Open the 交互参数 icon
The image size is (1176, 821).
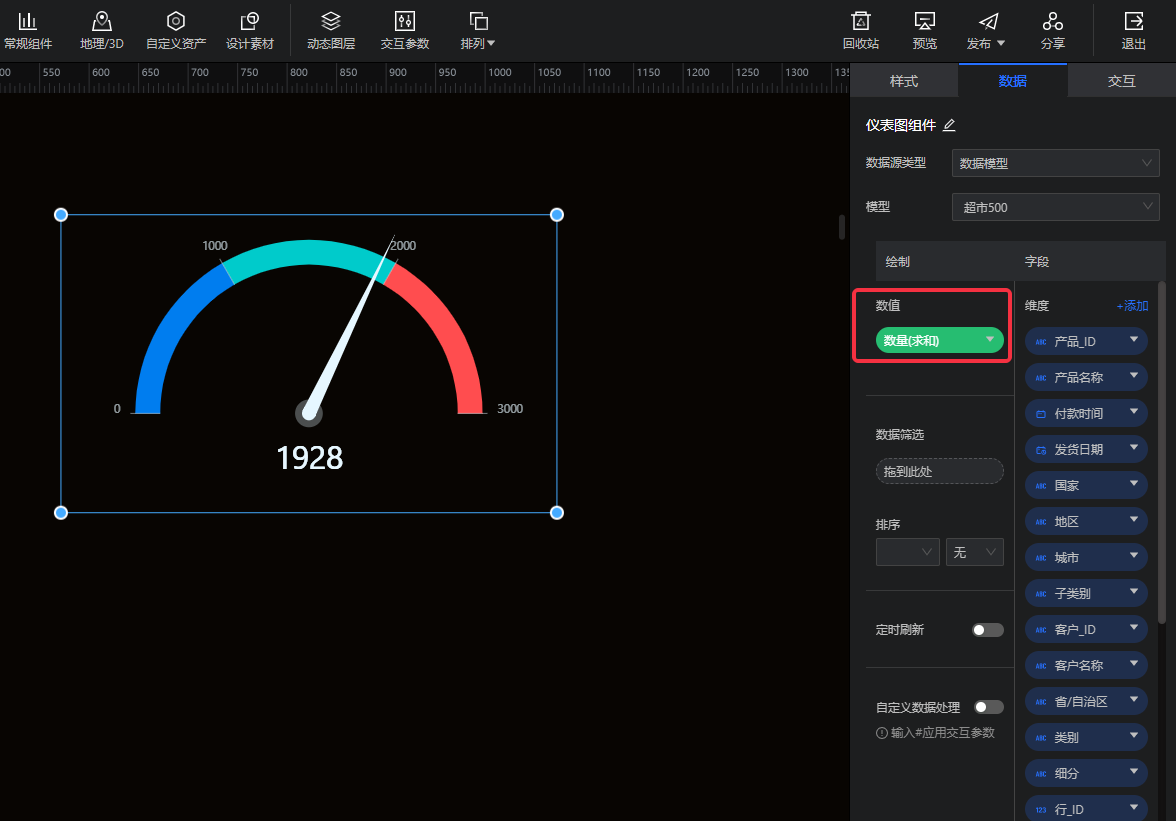tap(405, 21)
